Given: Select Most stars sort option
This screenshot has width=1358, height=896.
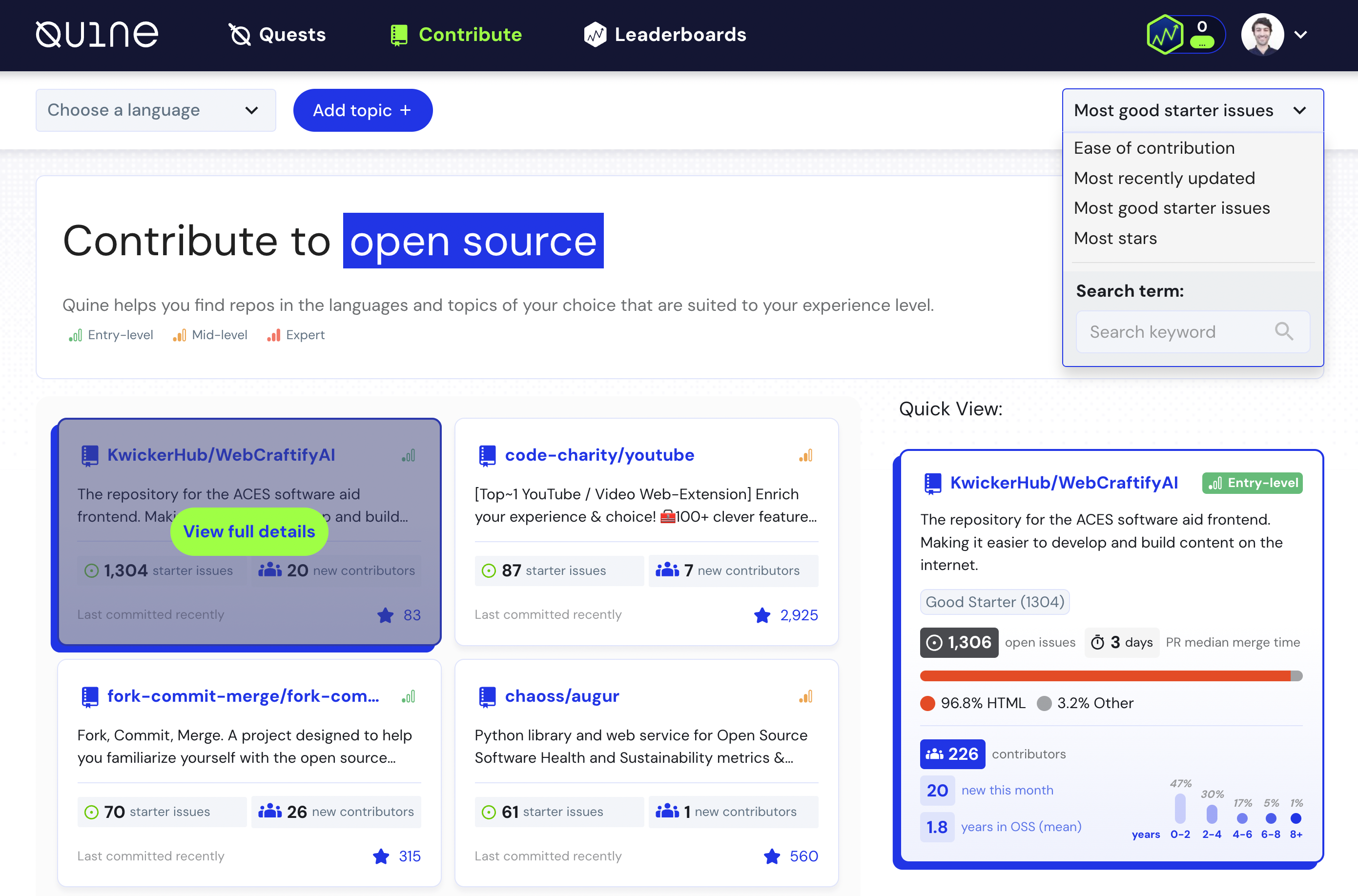Looking at the screenshot, I should coord(1115,238).
